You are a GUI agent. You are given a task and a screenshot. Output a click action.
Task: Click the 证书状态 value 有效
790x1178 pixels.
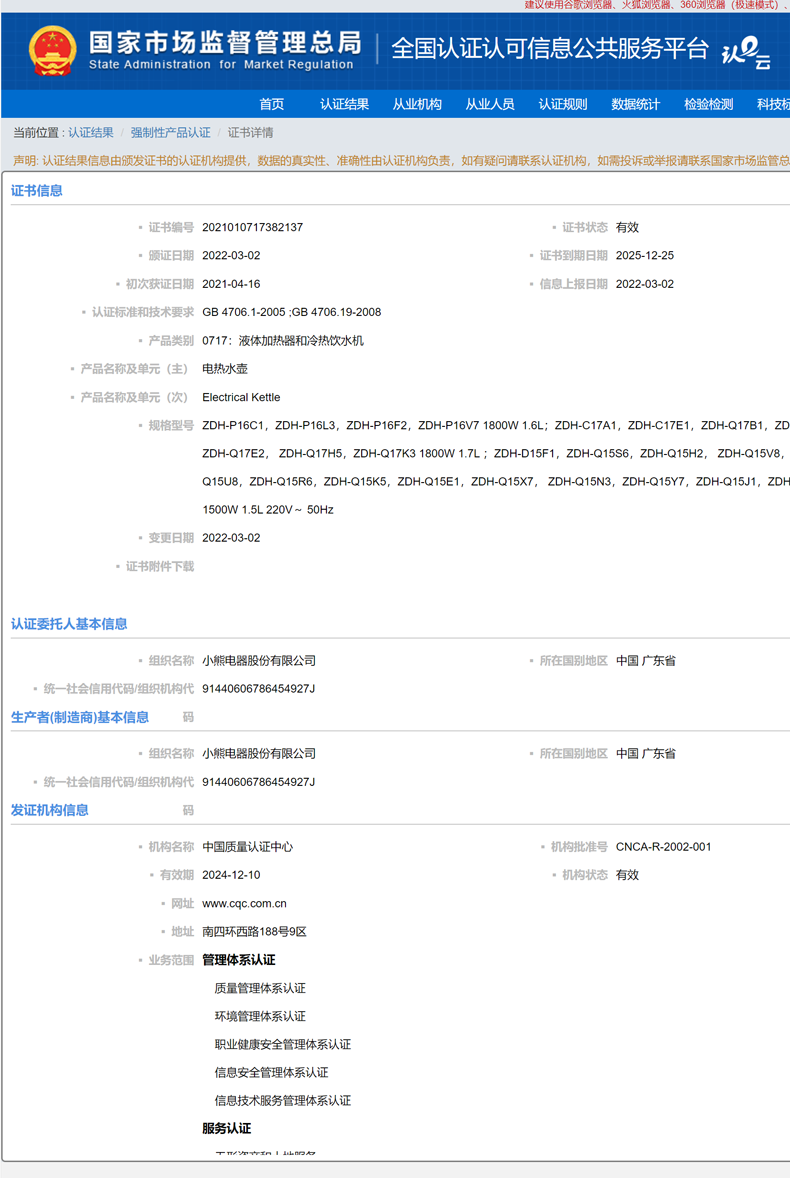pos(627,228)
